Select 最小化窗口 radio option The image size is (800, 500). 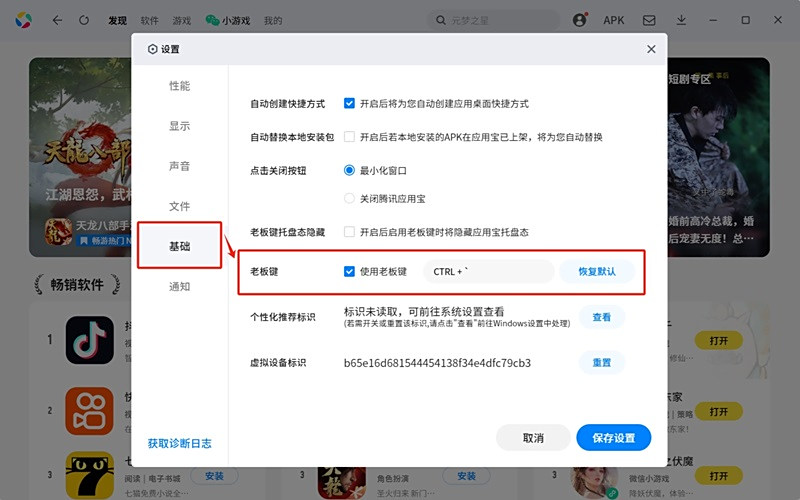click(349, 170)
